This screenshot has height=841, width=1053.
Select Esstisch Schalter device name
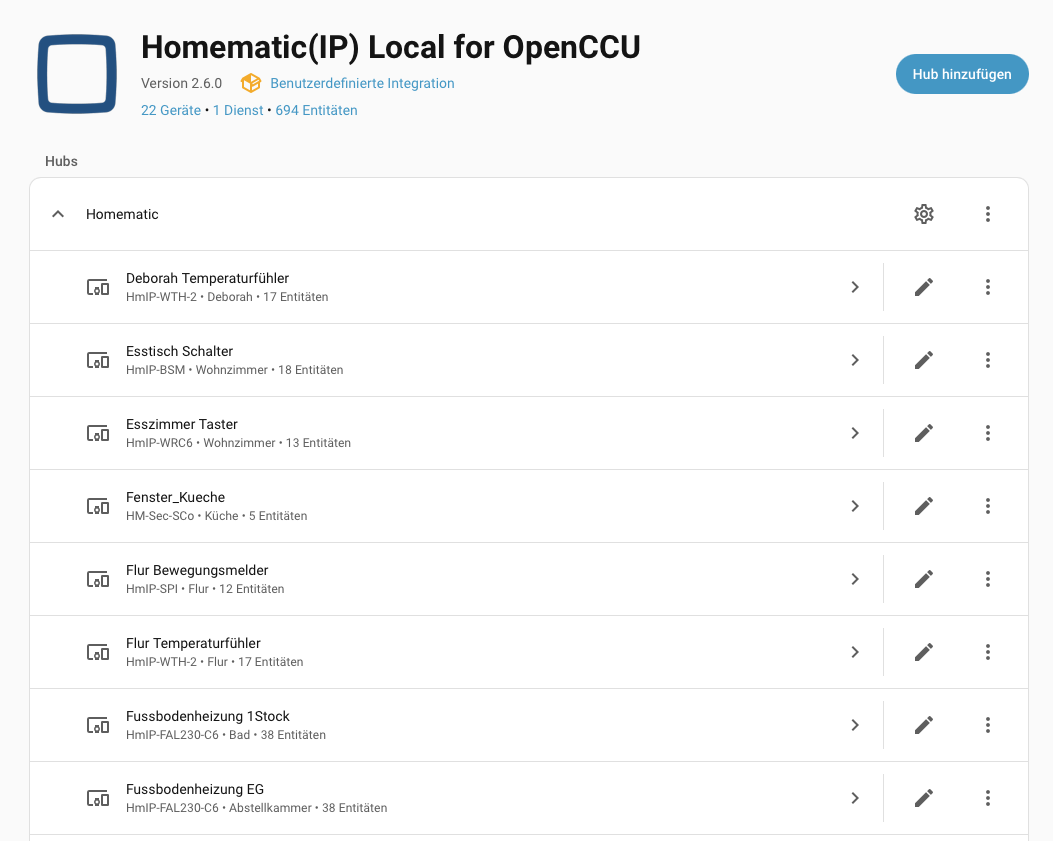click(x=179, y=351)
